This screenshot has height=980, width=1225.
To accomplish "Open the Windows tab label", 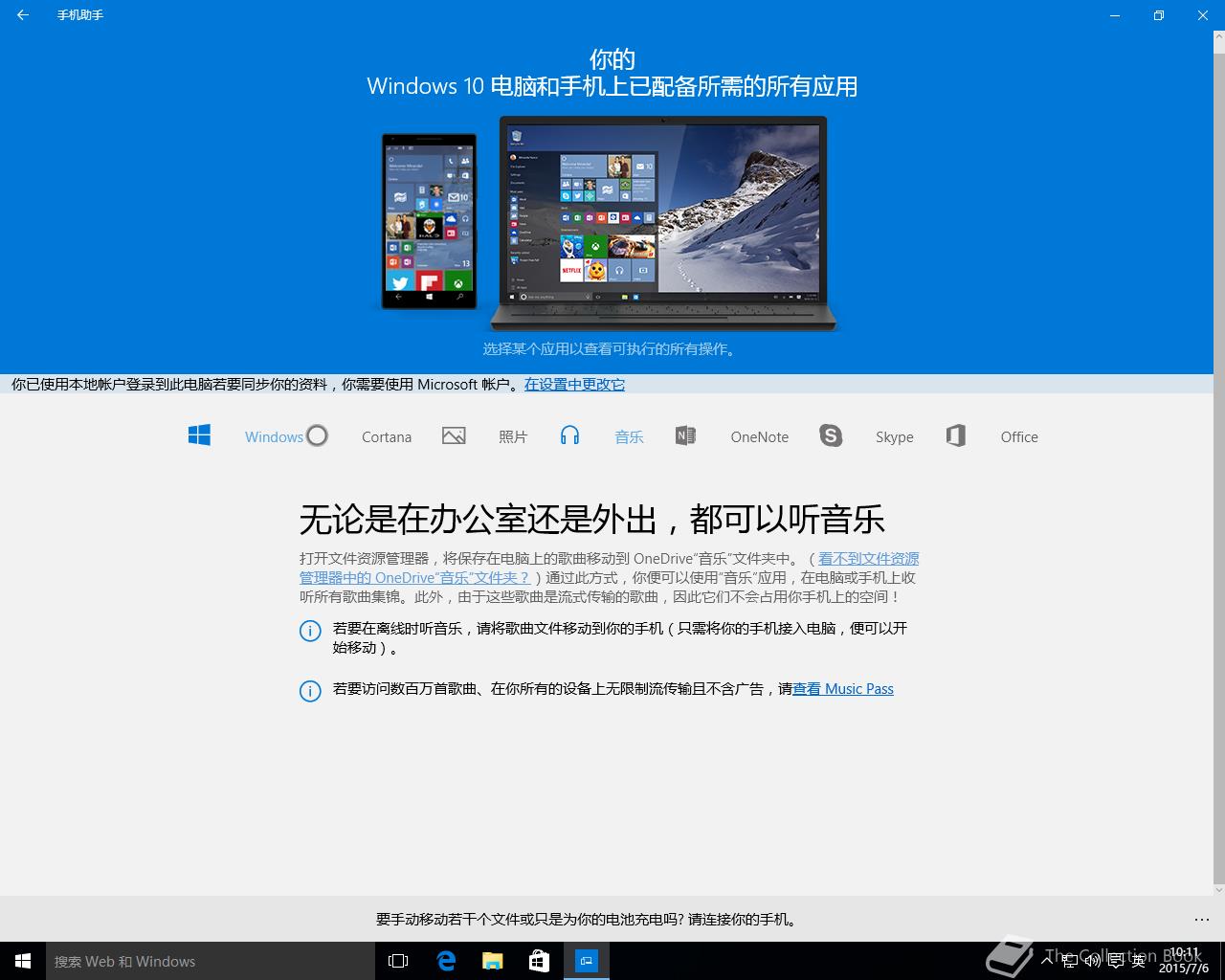I will click(274, 436).
